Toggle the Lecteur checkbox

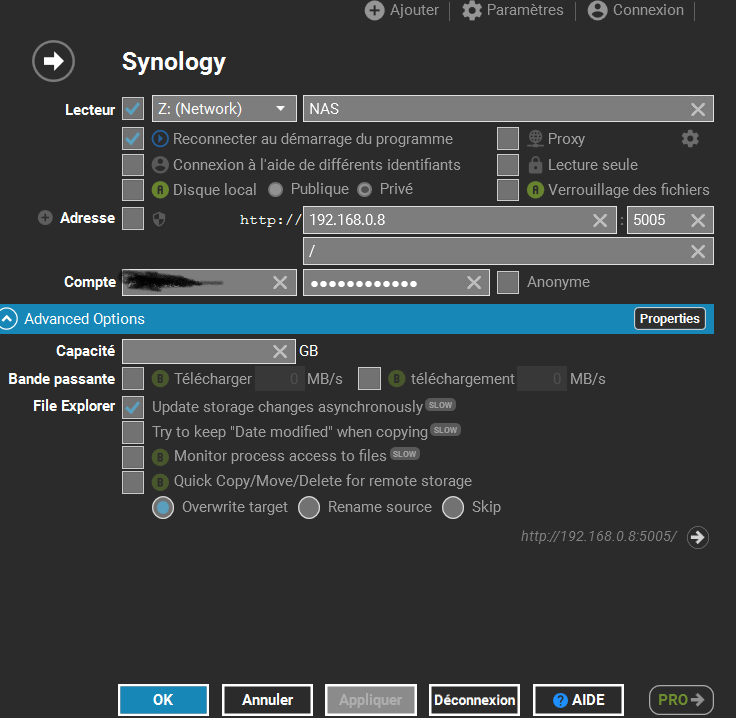[x=133, y=109]
